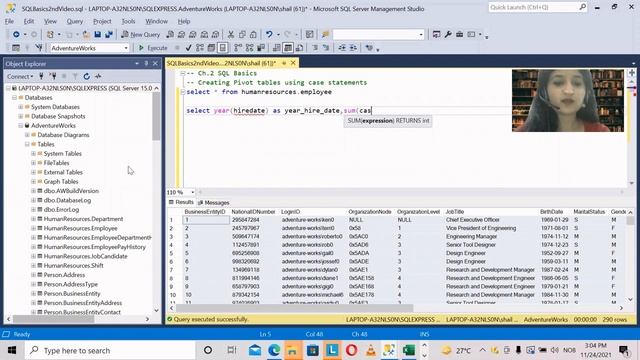This screenshot has height=360, width=640.
Task: Click the Copy icon in toolbar
Action: click(x=242, y=35)
